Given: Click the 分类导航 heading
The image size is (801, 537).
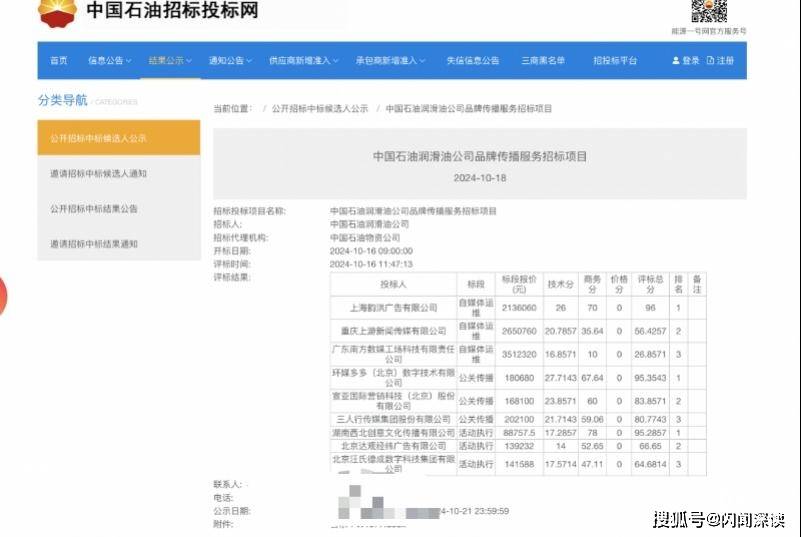Looking at the screenshot, I should (62, 100).
